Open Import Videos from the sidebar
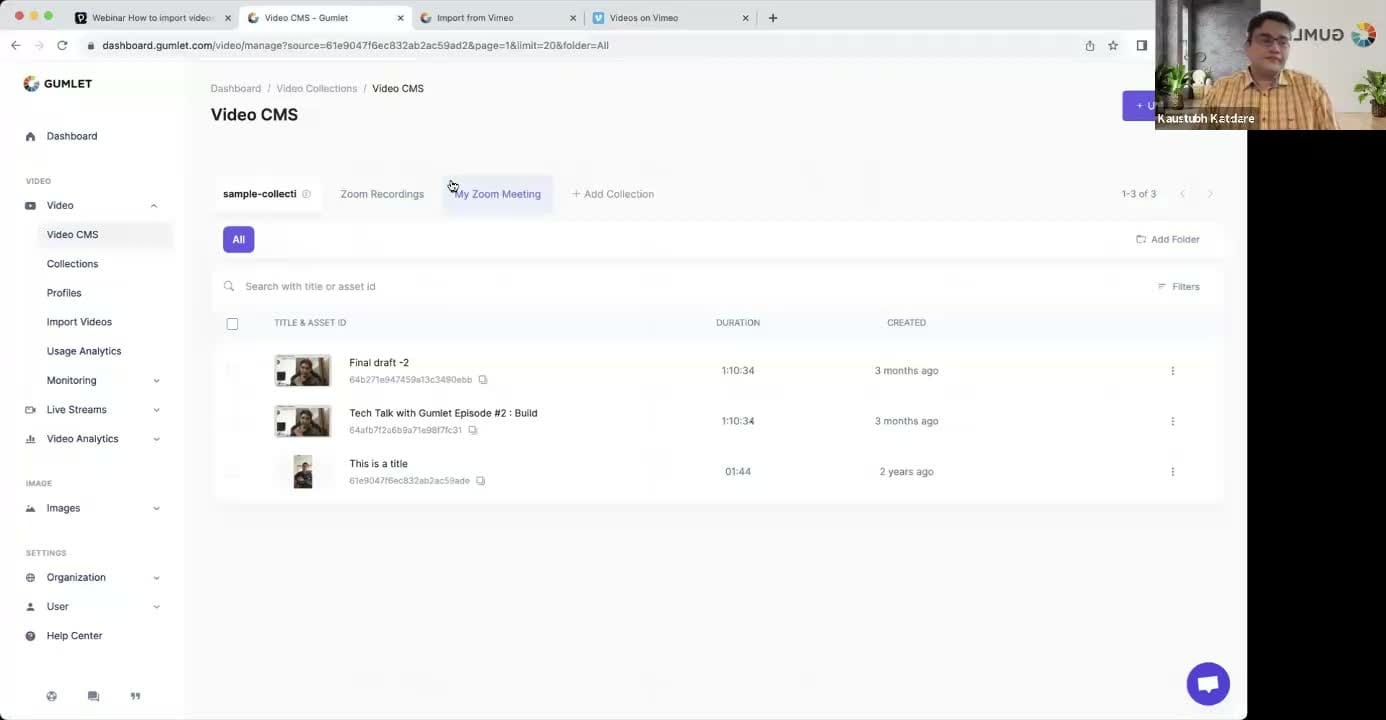The width and height of the screenshot is (1386, 720). [x=79, y=322]
